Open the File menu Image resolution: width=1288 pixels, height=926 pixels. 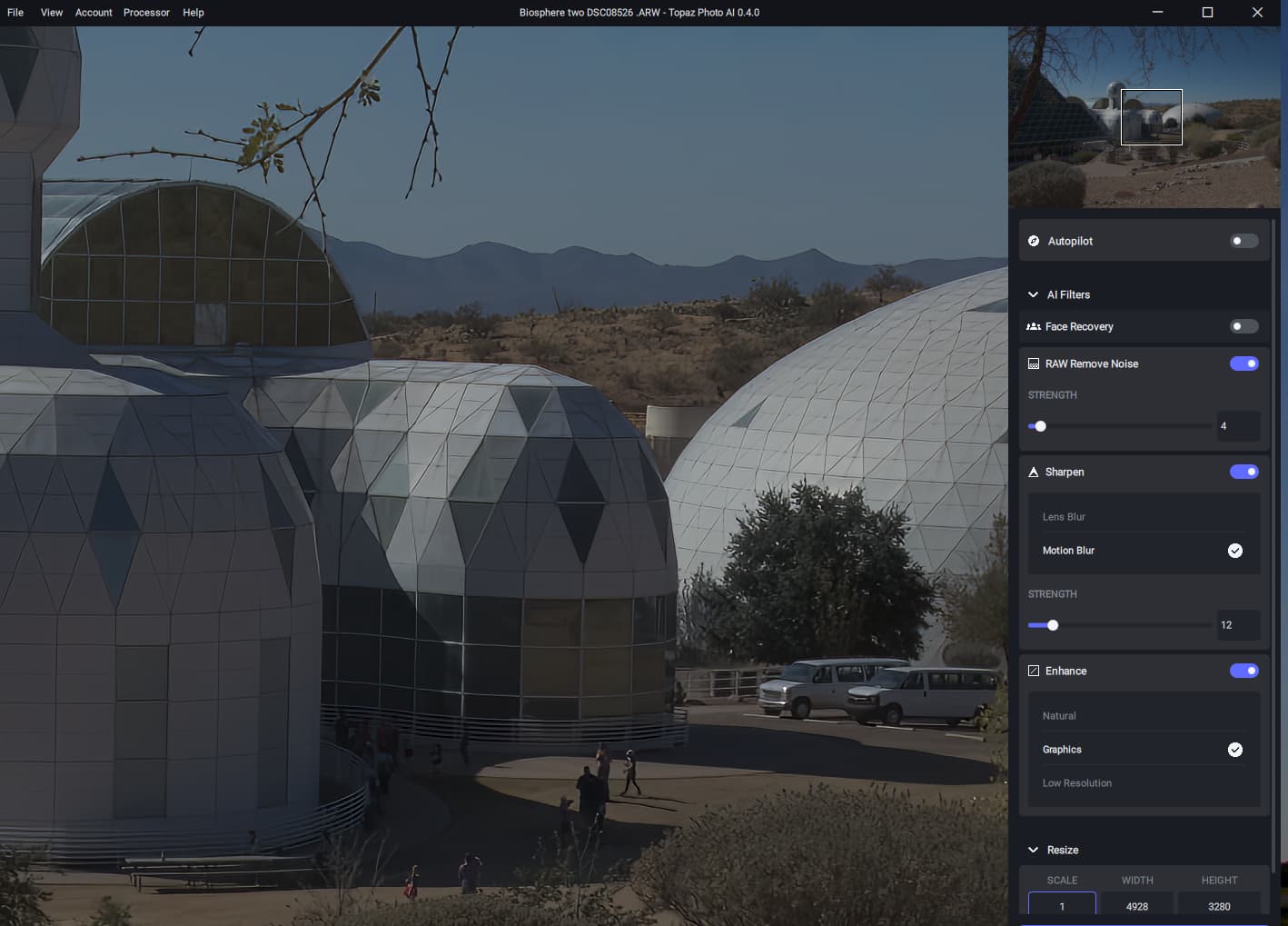(15, 13)
